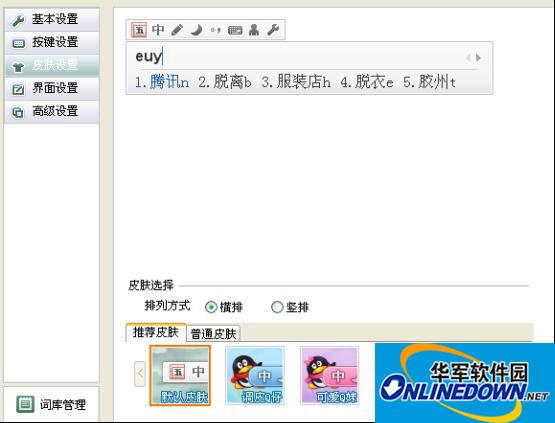Viewport: 555px width, 423px height.
Task: Open 按键设置 from the sidebar
Action: click(52, 42)
